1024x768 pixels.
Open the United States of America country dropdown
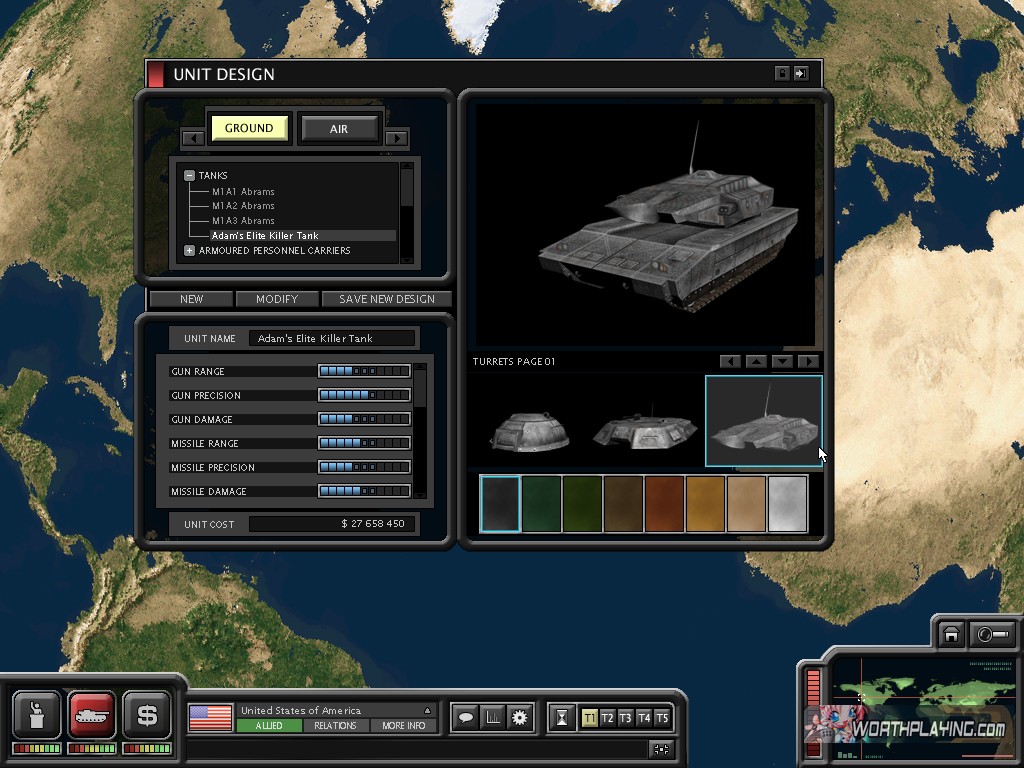pyautogui.click(x=427, y=710)
